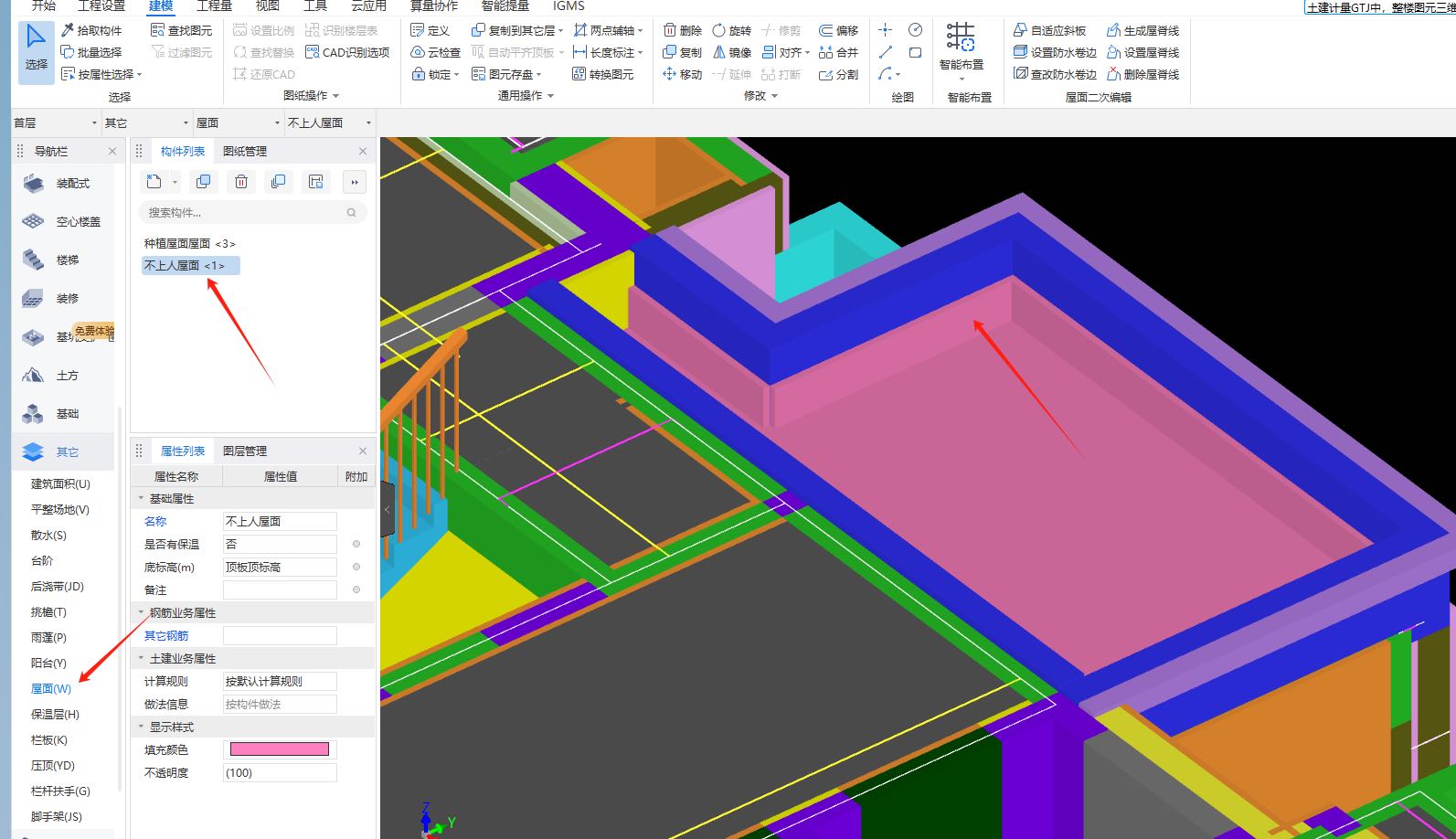Toggle 附加 checkbox for 底标高
The height and width of the screenshot is (839, 1456).
[x=356, y=567]
